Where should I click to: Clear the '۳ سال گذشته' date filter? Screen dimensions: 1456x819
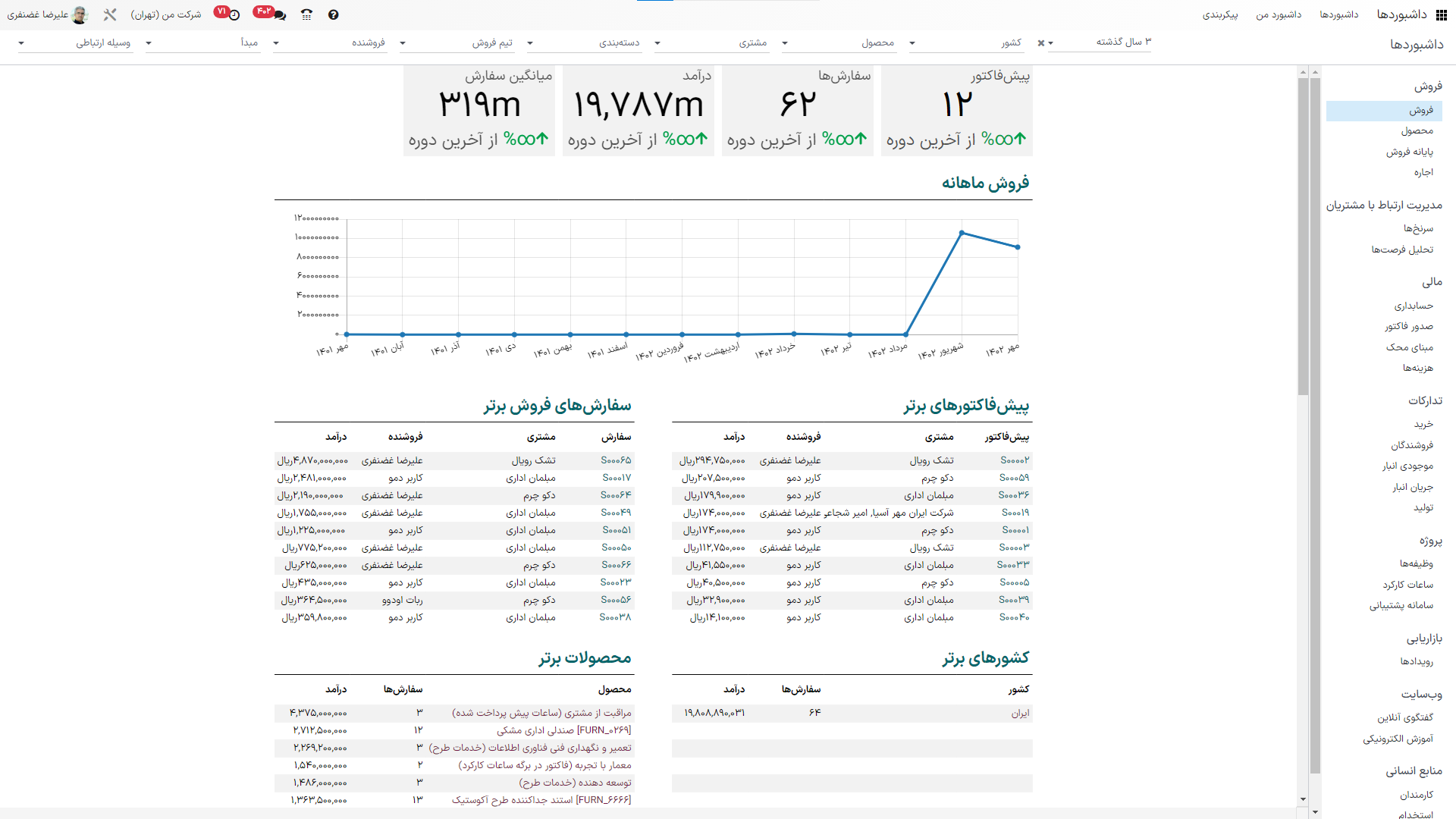(1041, 43)
